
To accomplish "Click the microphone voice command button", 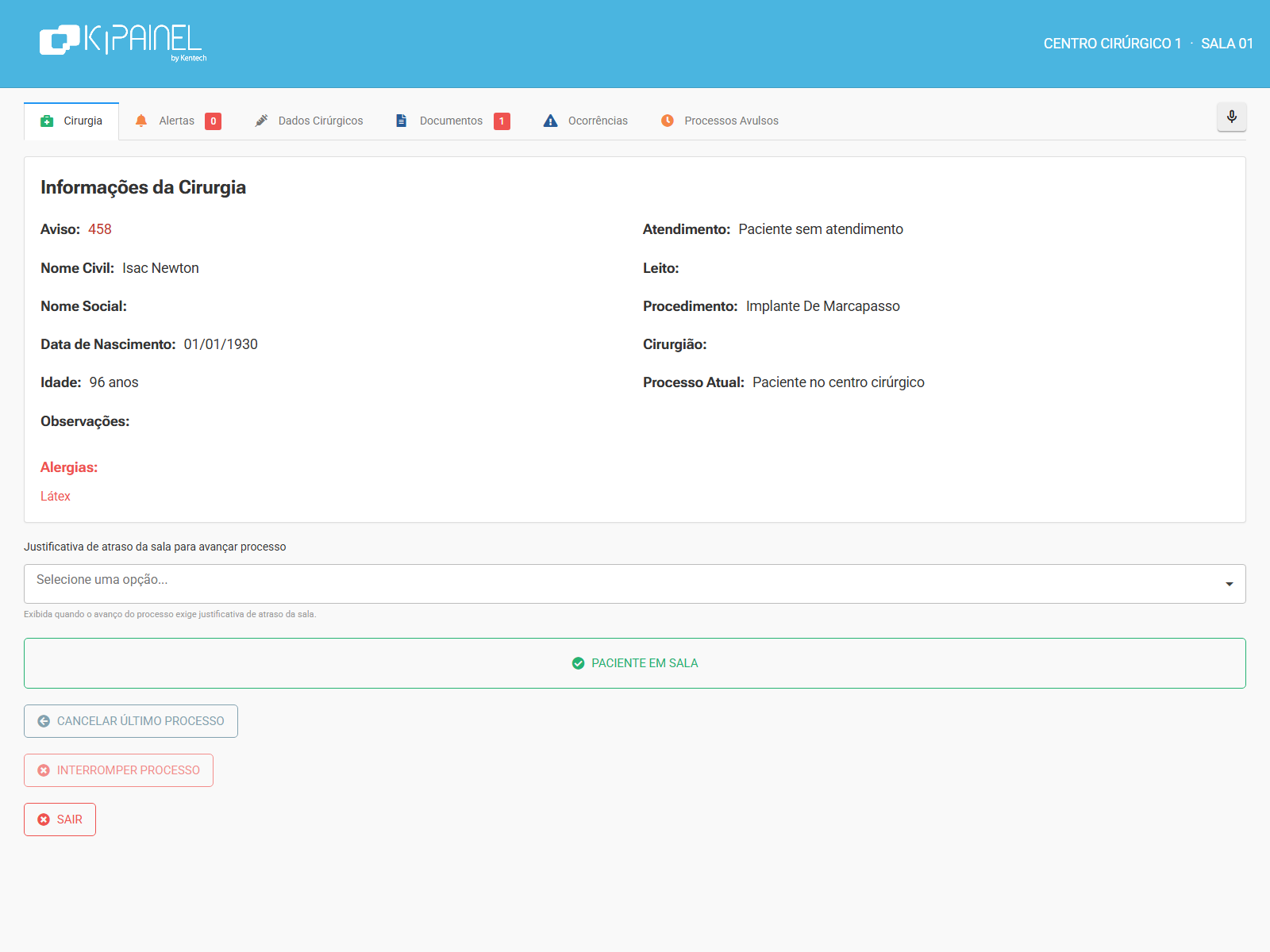I will pos(1231,117).
